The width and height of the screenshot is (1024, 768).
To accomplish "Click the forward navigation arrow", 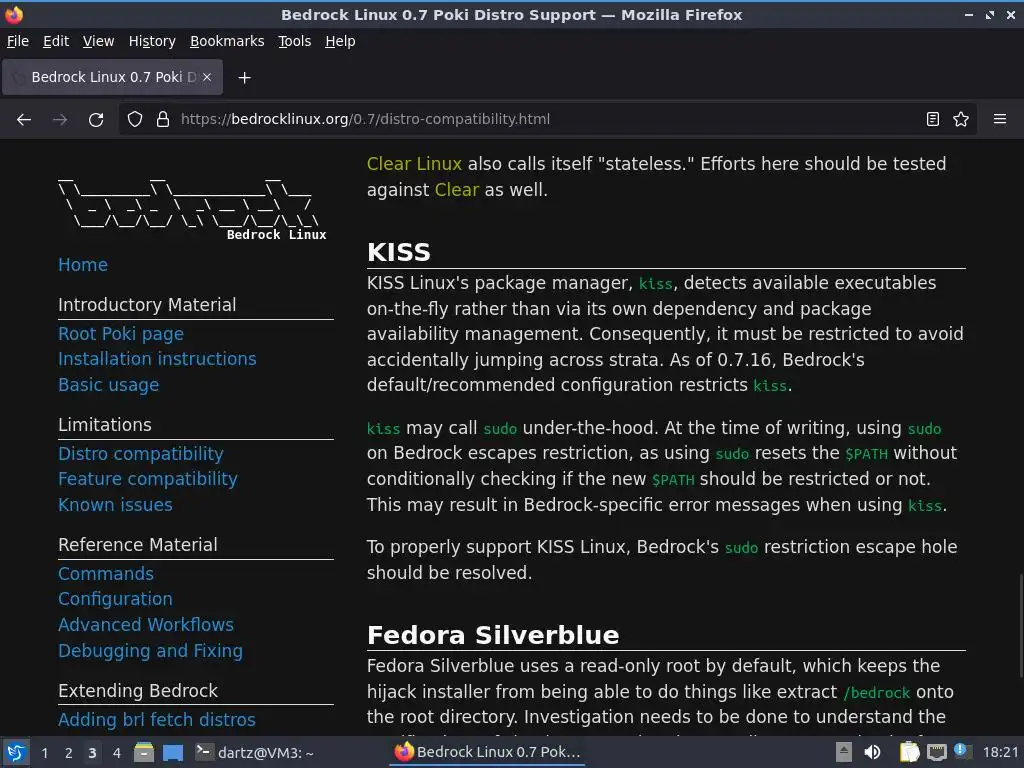I will coord(60,120).
